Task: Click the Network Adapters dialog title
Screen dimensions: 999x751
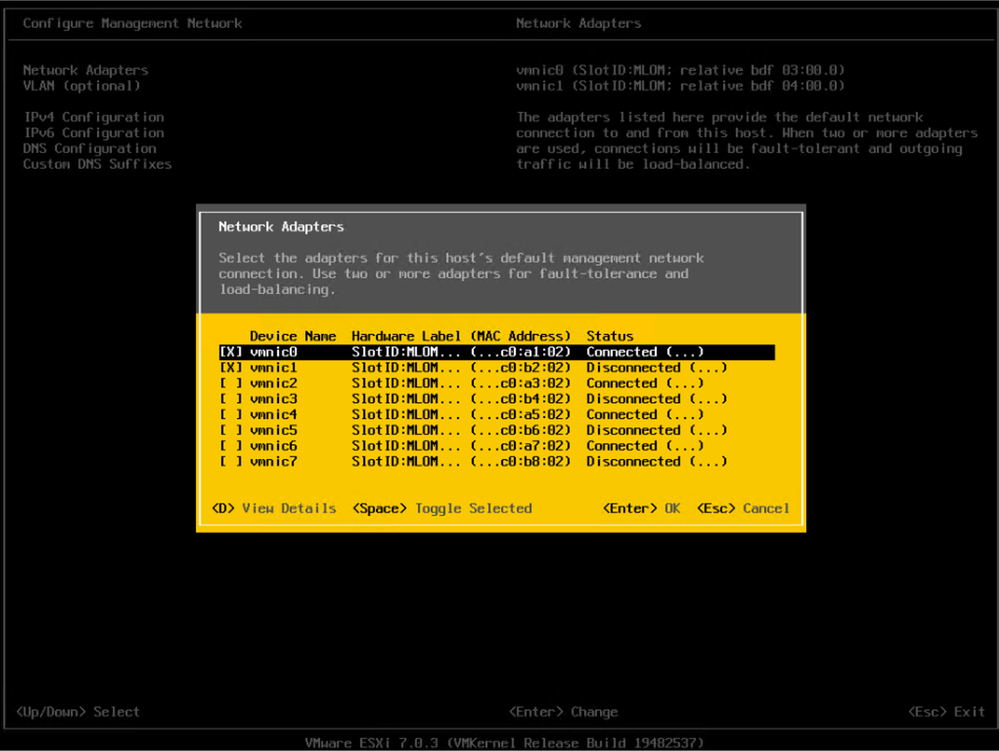Action: pyautogui.click(x=281, y=227)
